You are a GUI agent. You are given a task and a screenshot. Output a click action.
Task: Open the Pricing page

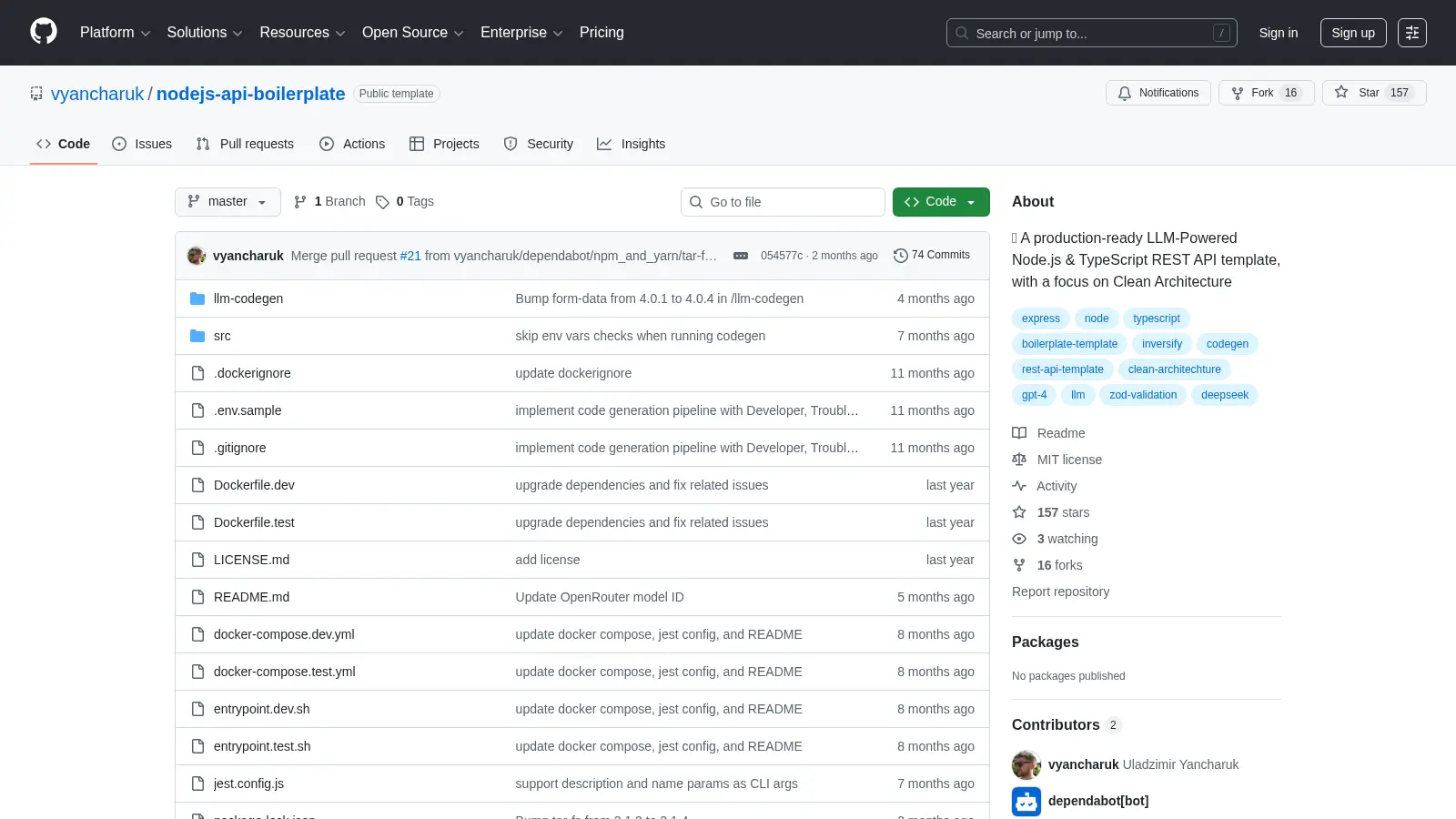click(x=602, y=33)
